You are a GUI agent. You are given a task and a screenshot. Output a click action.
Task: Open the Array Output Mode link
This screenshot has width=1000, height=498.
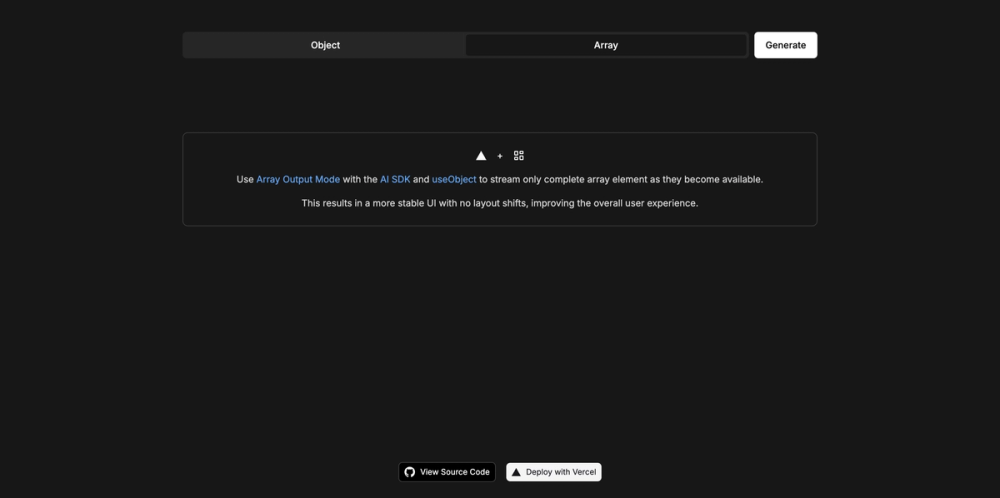pos(298,180)
